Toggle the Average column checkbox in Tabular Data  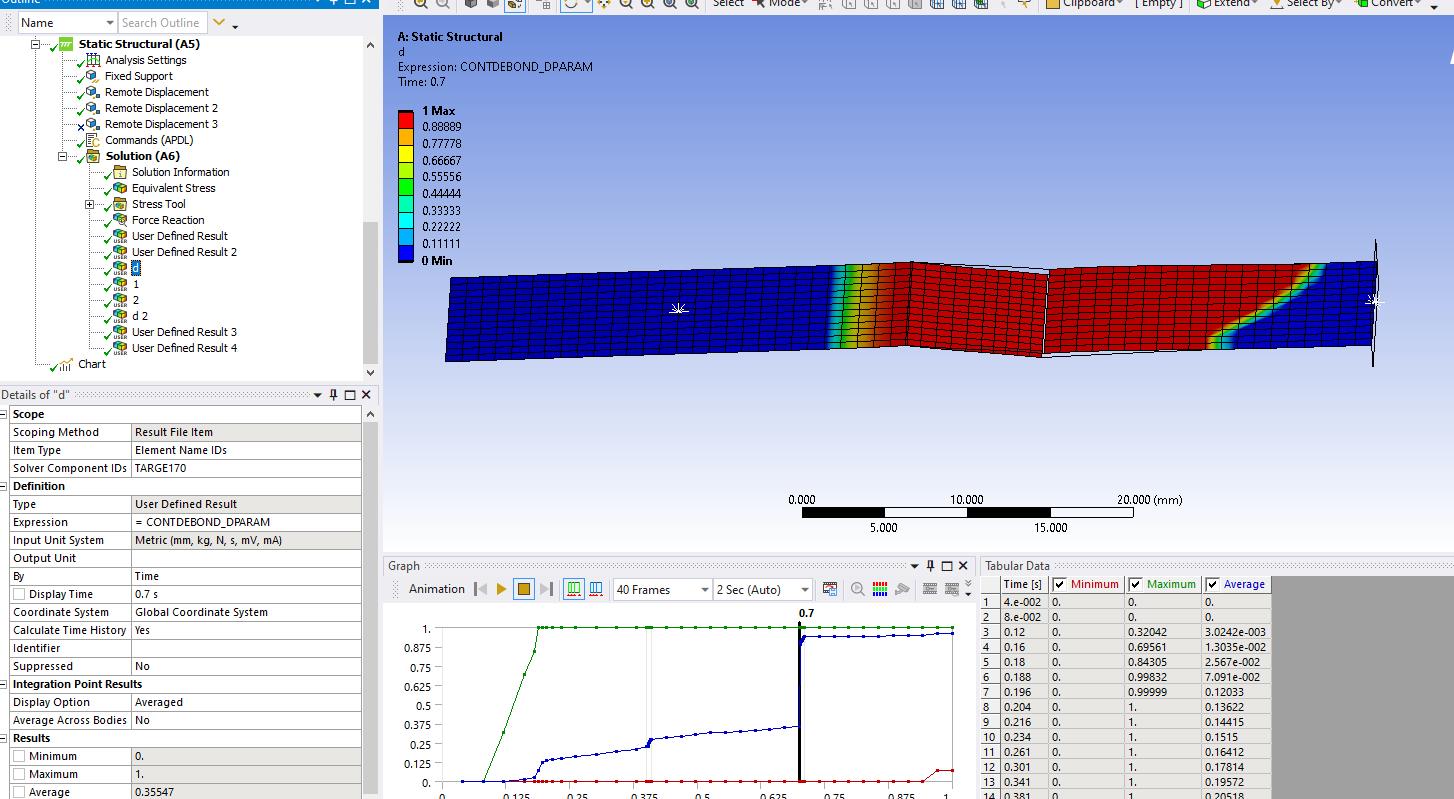point(1211,584)
